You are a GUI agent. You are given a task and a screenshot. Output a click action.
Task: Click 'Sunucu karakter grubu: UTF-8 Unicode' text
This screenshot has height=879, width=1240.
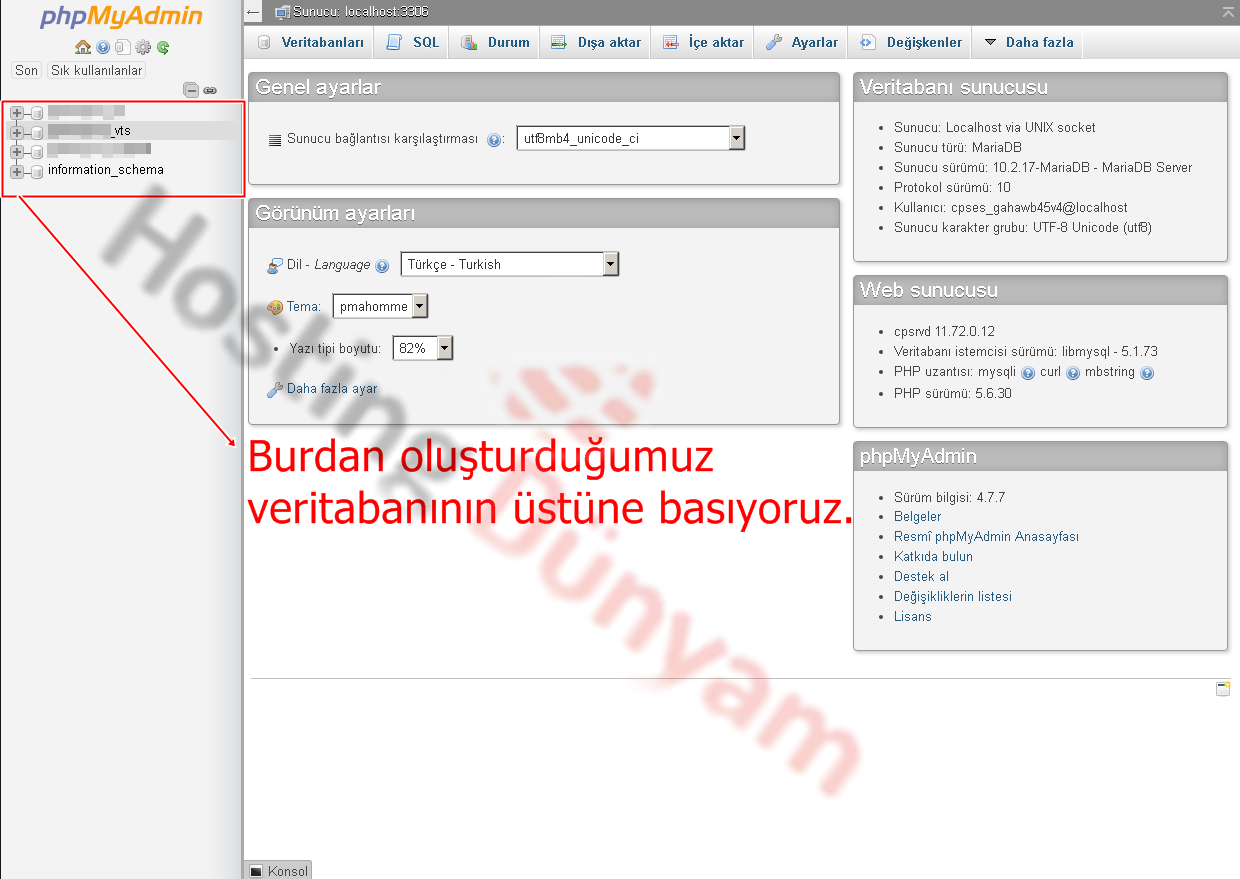point(1023,228)
